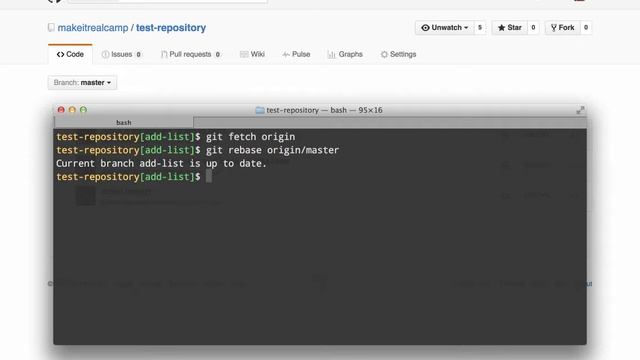Open the Pull requests tab
This screenshot has width=640, height=360.
pos(191,54)
